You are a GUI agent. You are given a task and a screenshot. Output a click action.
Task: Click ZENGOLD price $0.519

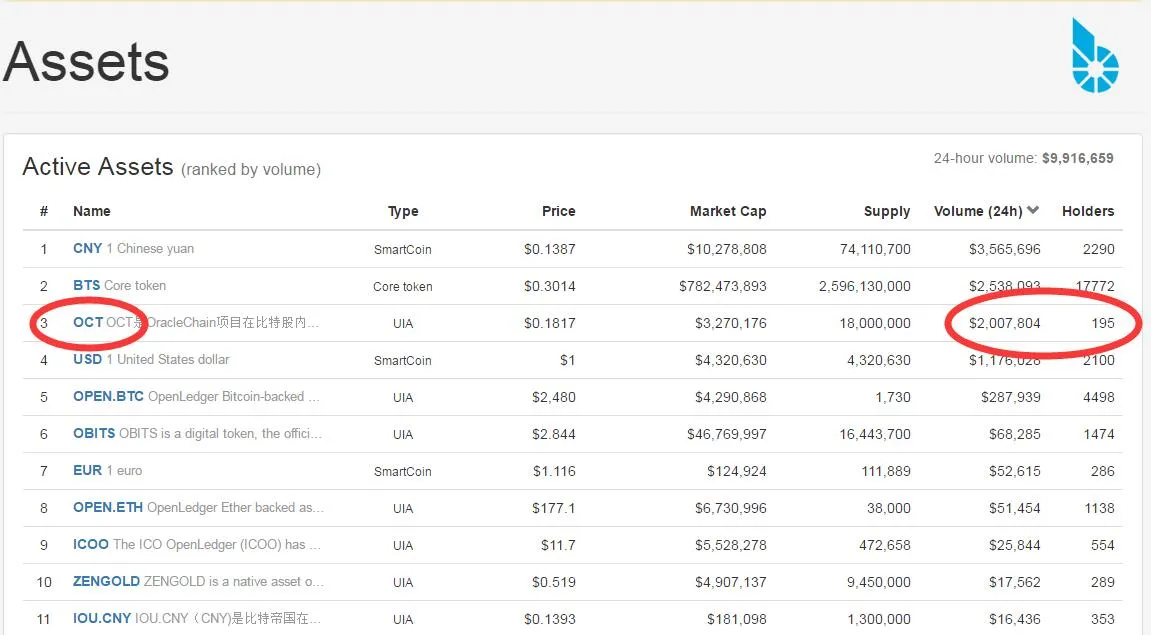tap(554, 582)
